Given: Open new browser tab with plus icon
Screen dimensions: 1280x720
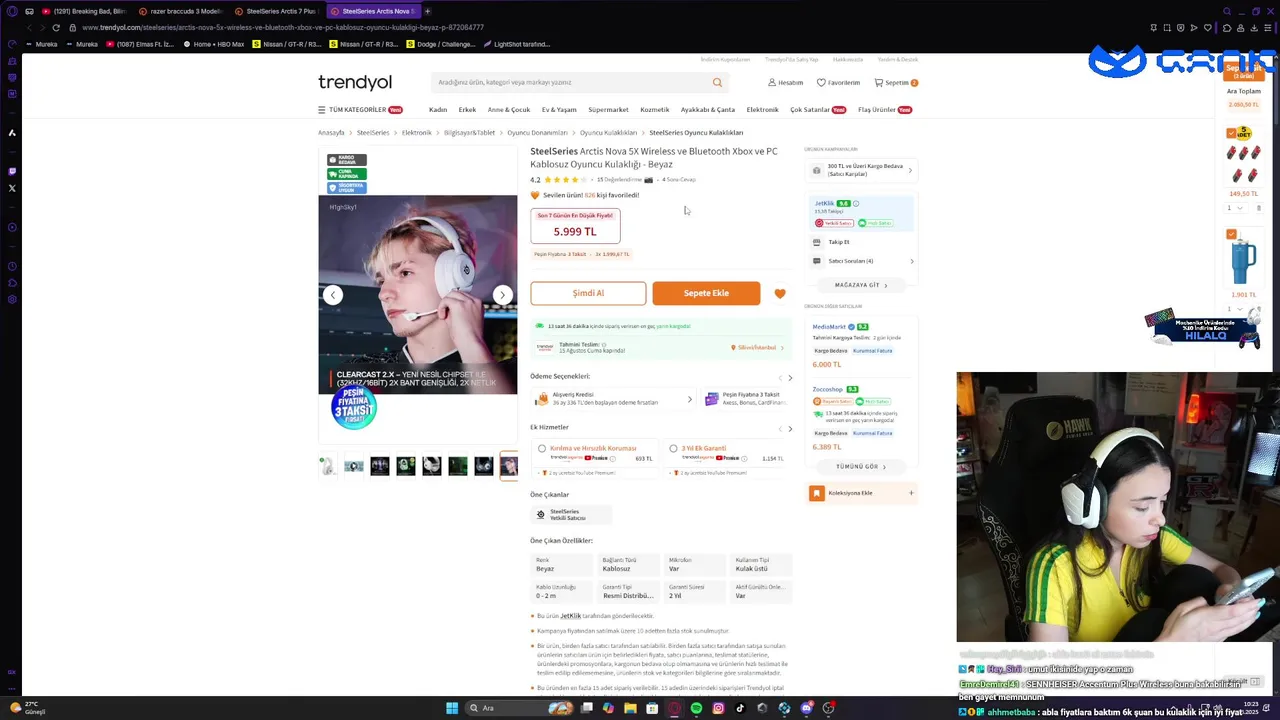Looking at the screenshot, I should coord(428,11).
